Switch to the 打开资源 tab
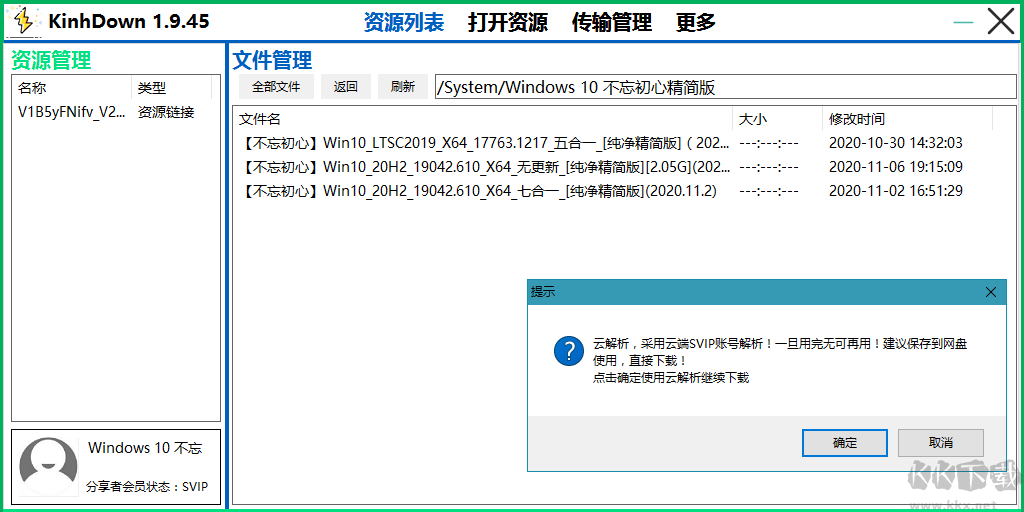 click(x=507, y=22)
